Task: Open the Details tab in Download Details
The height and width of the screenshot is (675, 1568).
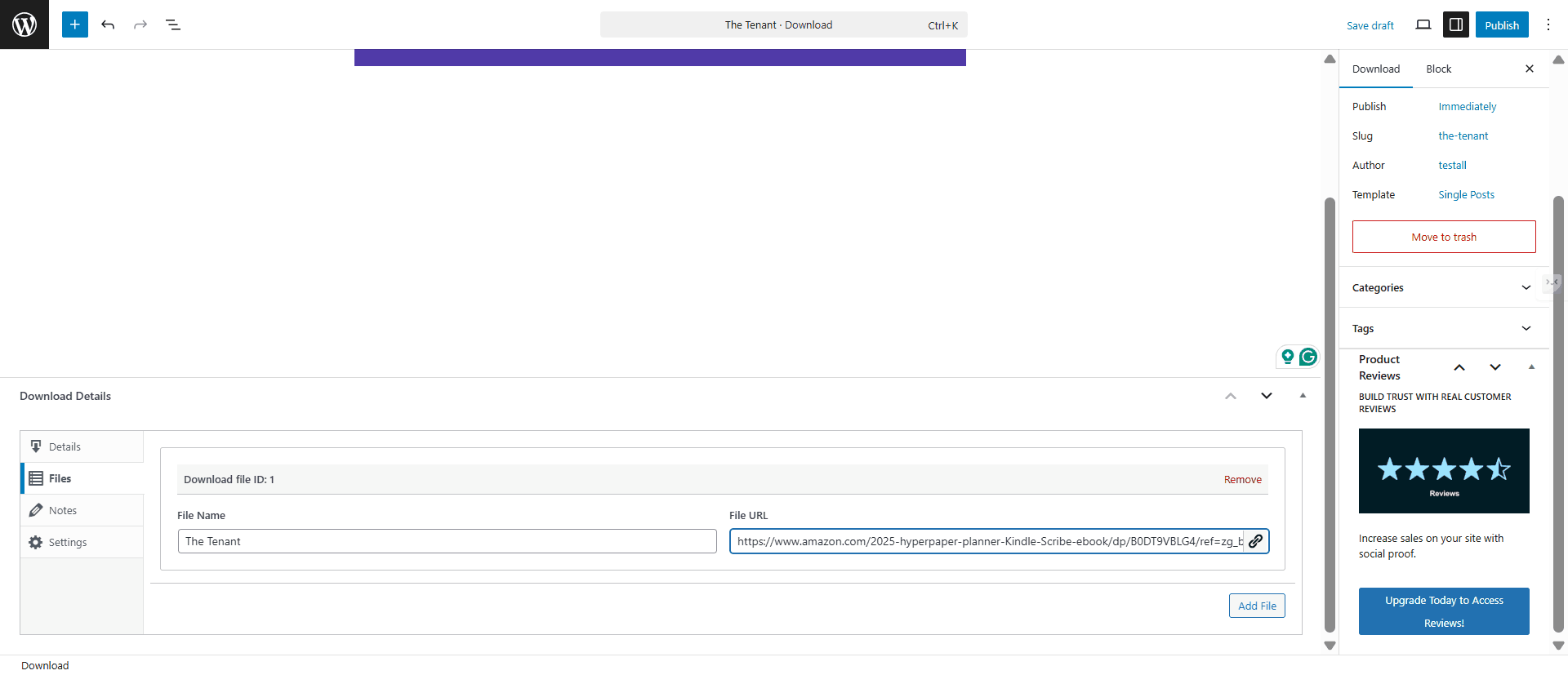Action: (x=82, y=446)
